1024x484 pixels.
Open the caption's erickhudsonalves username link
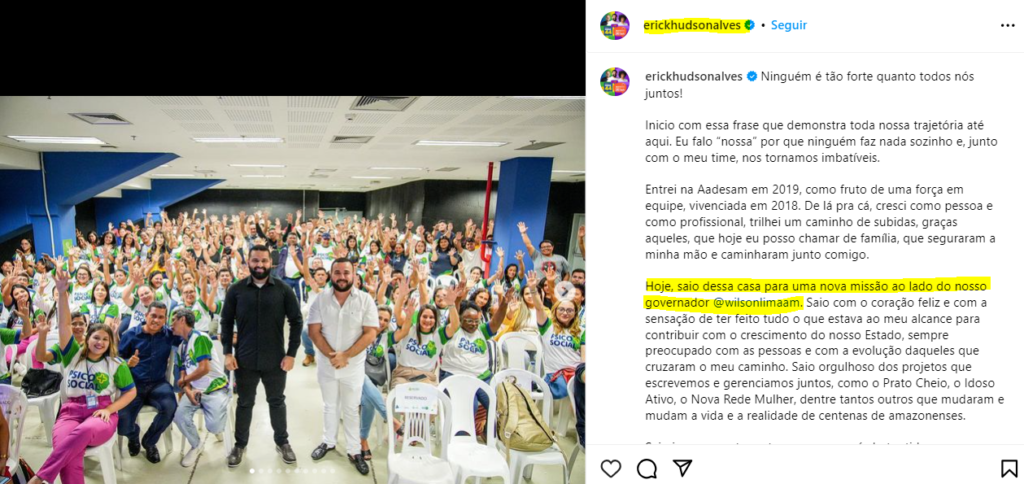tap(694, 76)
